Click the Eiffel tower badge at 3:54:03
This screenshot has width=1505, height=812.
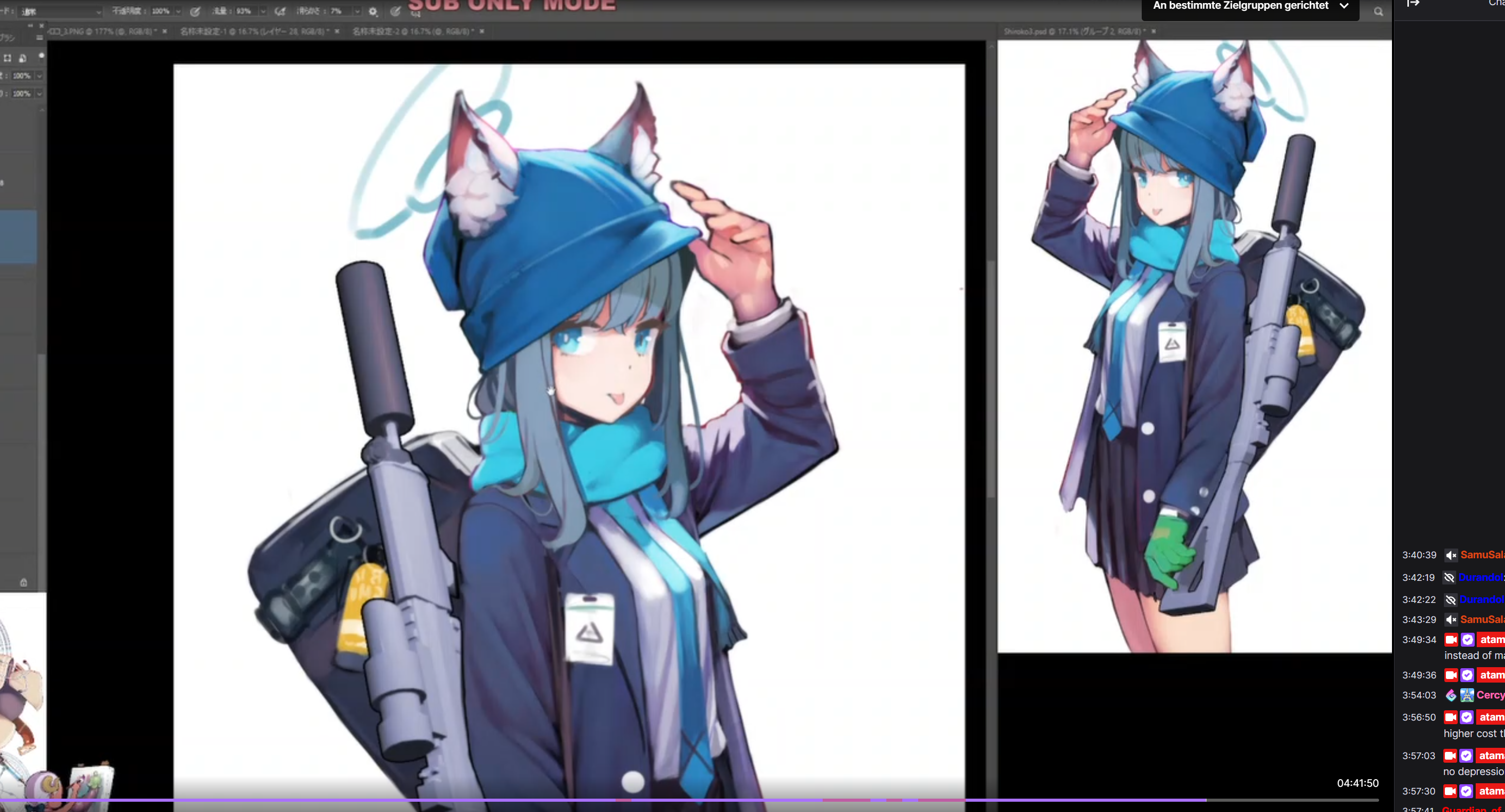pos(1467,695)
